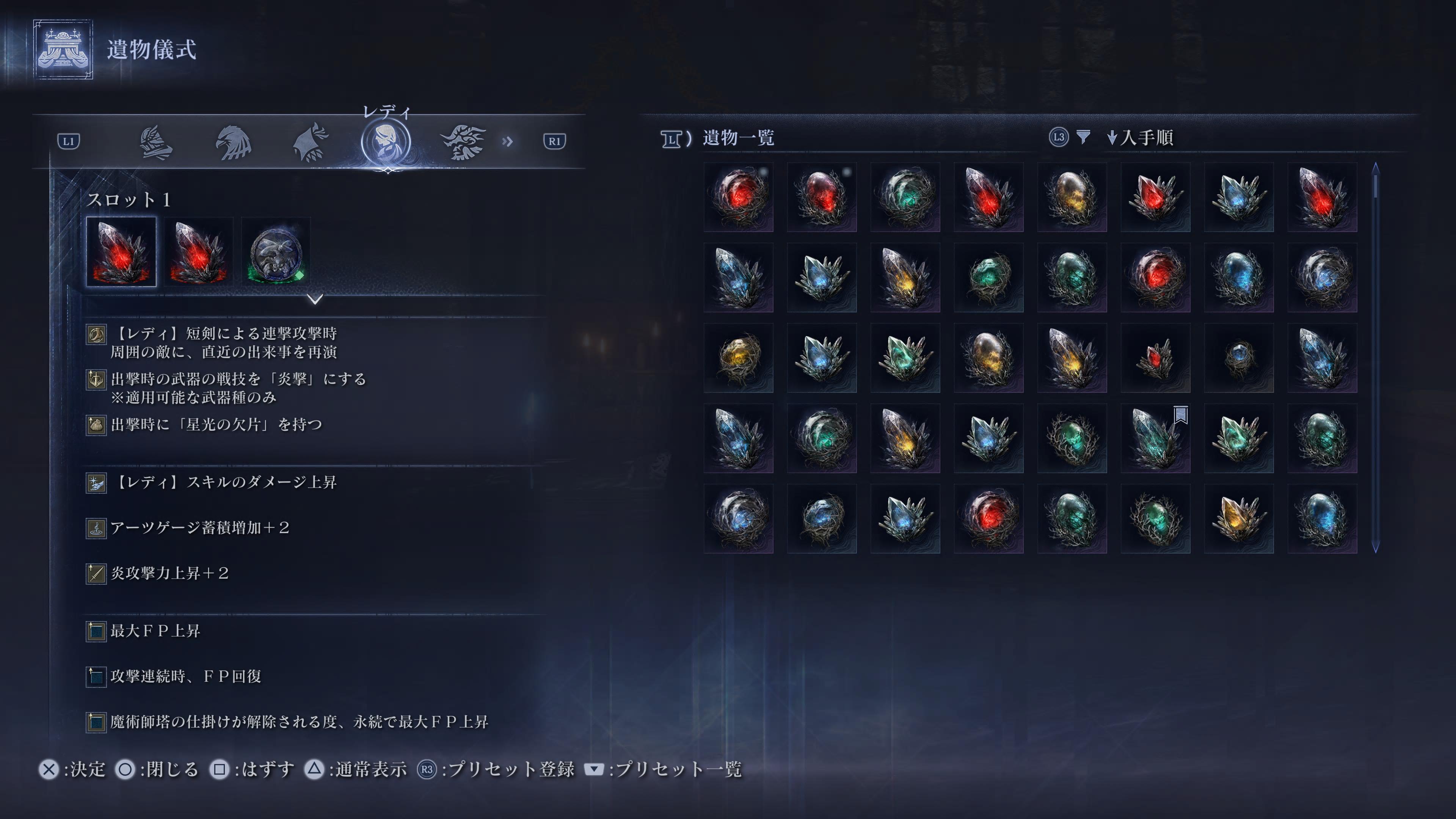
Task: Toggle 通常表示 display mode
Action: (356, 769)
